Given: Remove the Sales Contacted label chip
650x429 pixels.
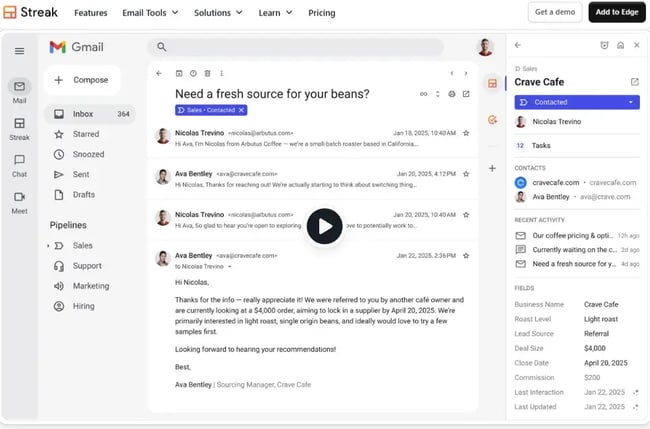Looking at the screenshot, I should pyautogui.click(x=242, y=110).
